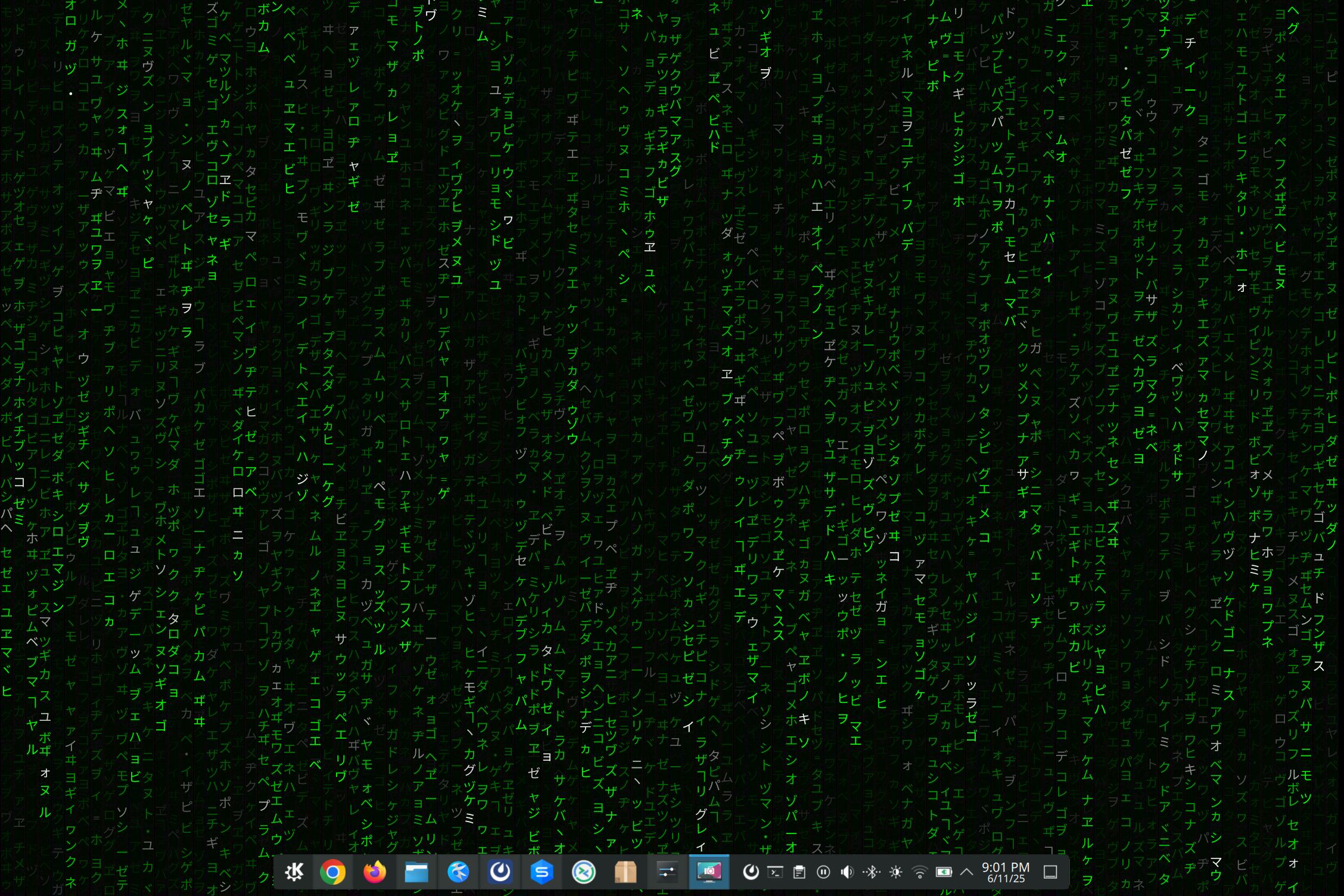The image size is (1344, 896).
Task: Expand hidden system tray icons arrow
Action: [x=966, y=872]
